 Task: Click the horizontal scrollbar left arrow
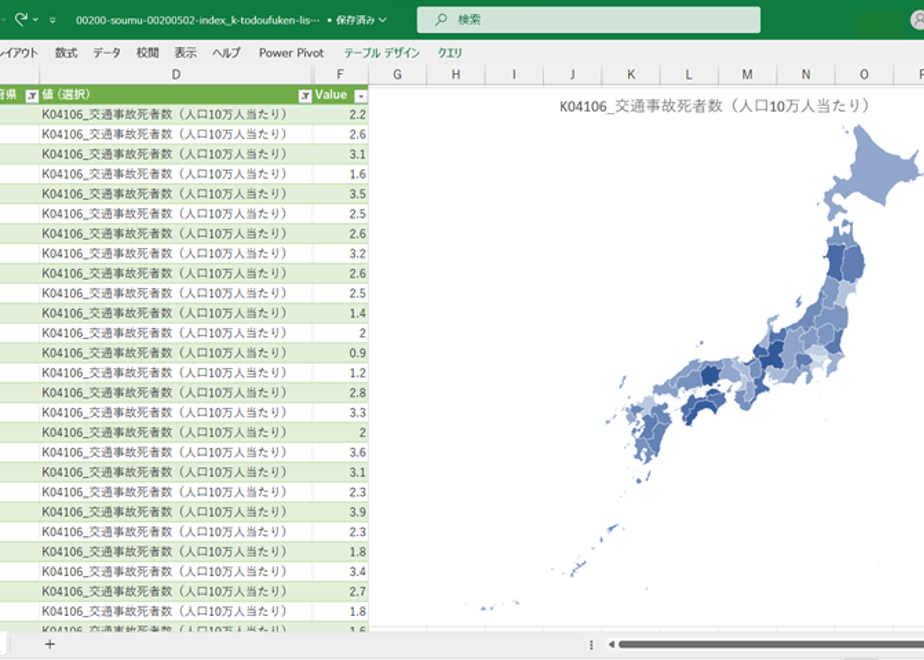click(x=611, y=645)
